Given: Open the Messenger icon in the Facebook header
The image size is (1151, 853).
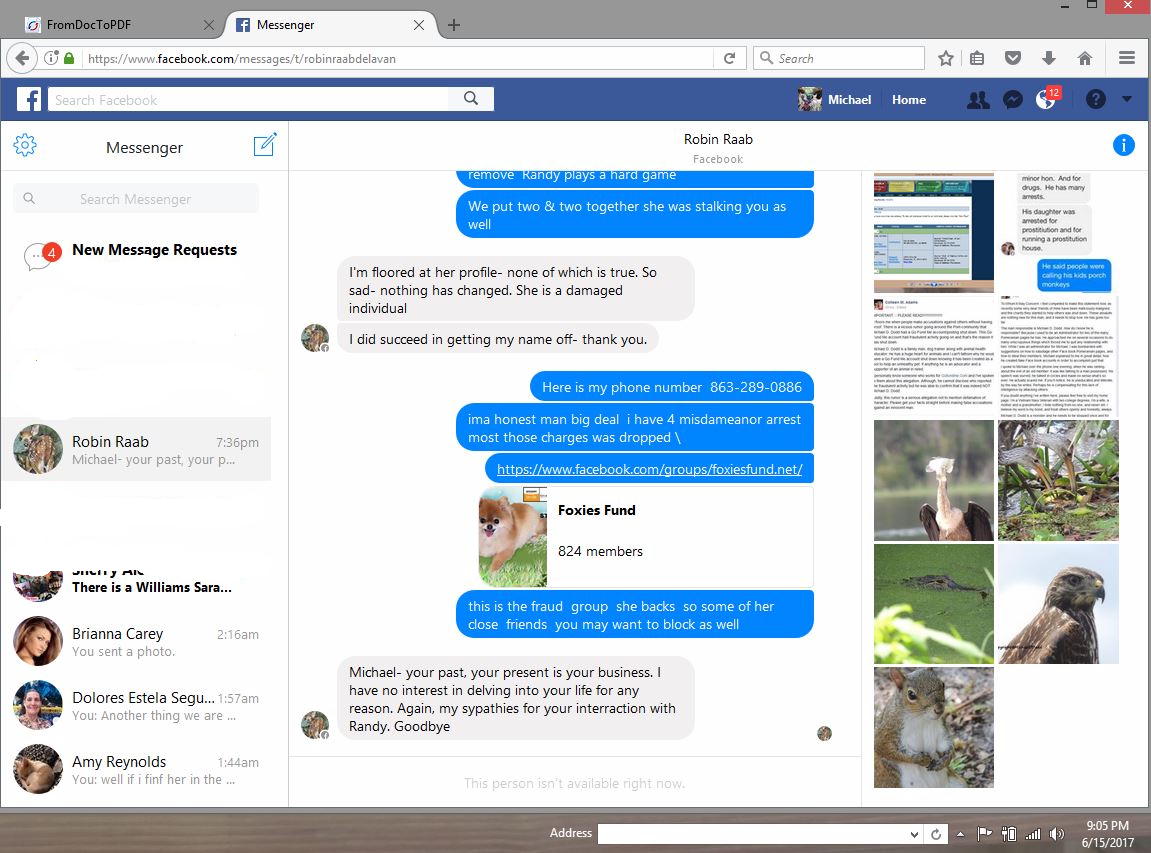Looking at the screenshot, I should click(x=1012, y=100).
